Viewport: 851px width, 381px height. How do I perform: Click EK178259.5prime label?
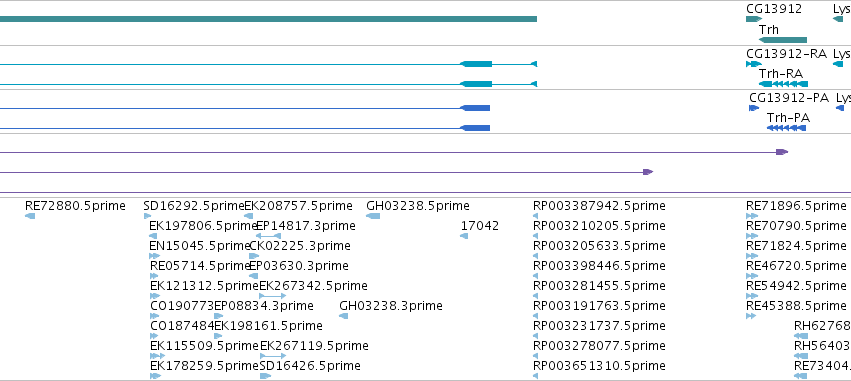(205, 366)
